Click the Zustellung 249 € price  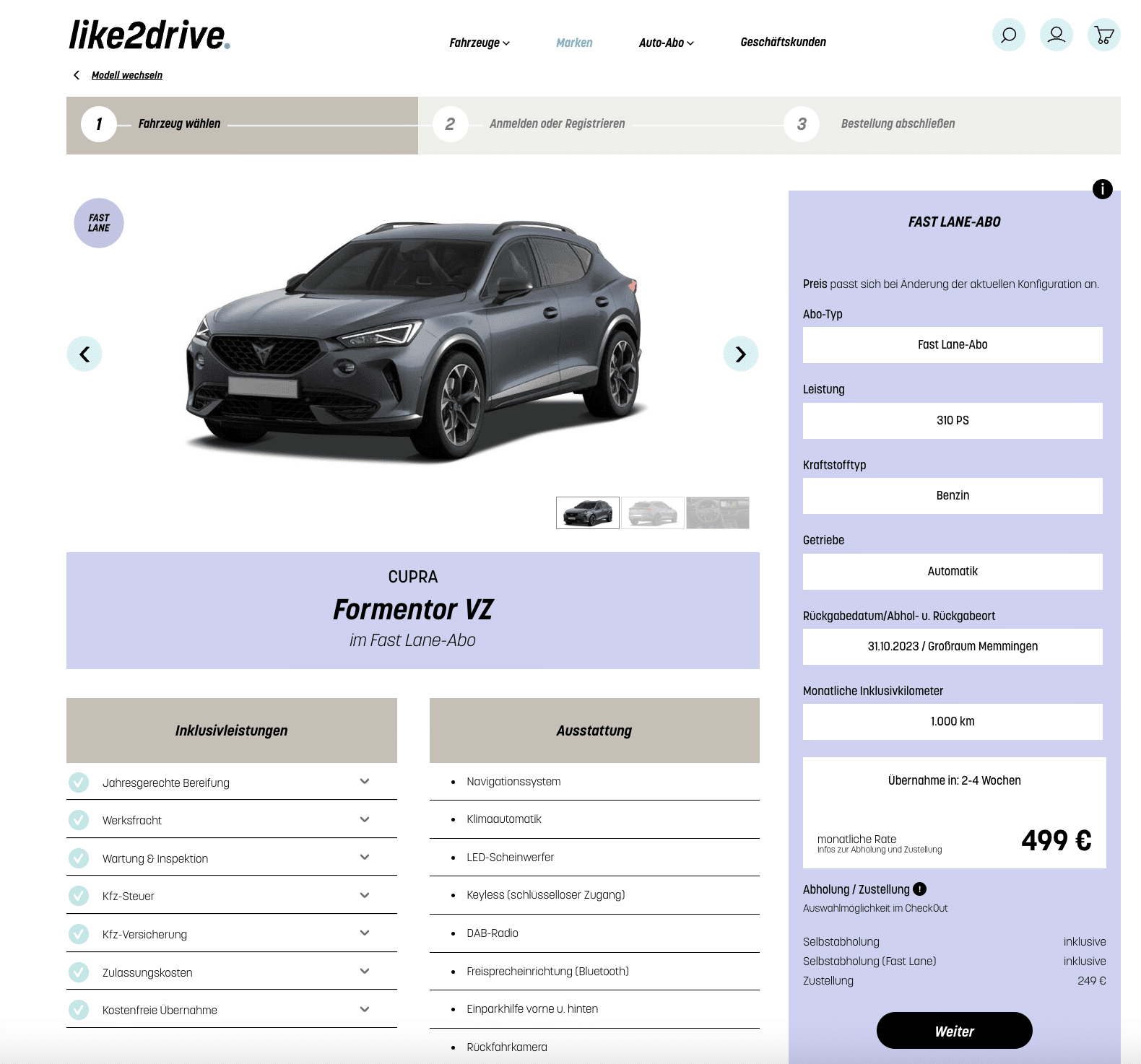pos(1092,981)
